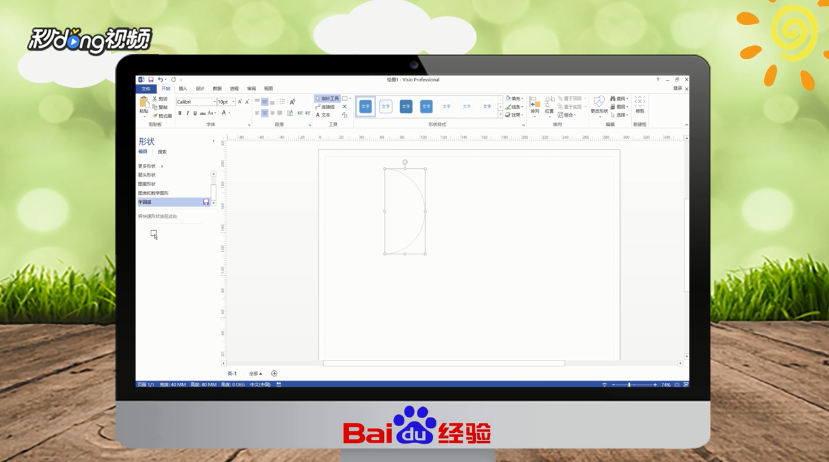Open the 10pt font size dropdown
Viewport: 829px width, 462px height.
(233, 102)
